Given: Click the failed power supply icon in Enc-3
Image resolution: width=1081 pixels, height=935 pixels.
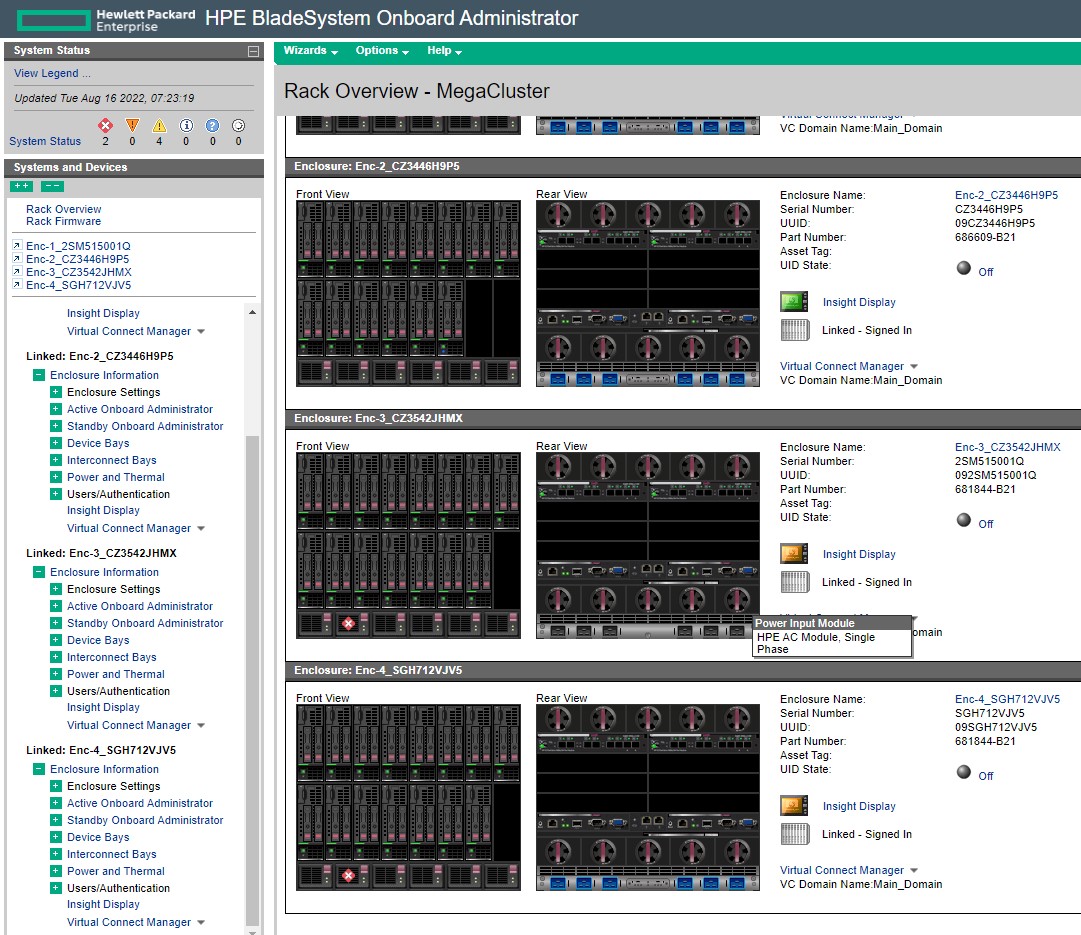Looking at the screenshot, I should point(349,623).
